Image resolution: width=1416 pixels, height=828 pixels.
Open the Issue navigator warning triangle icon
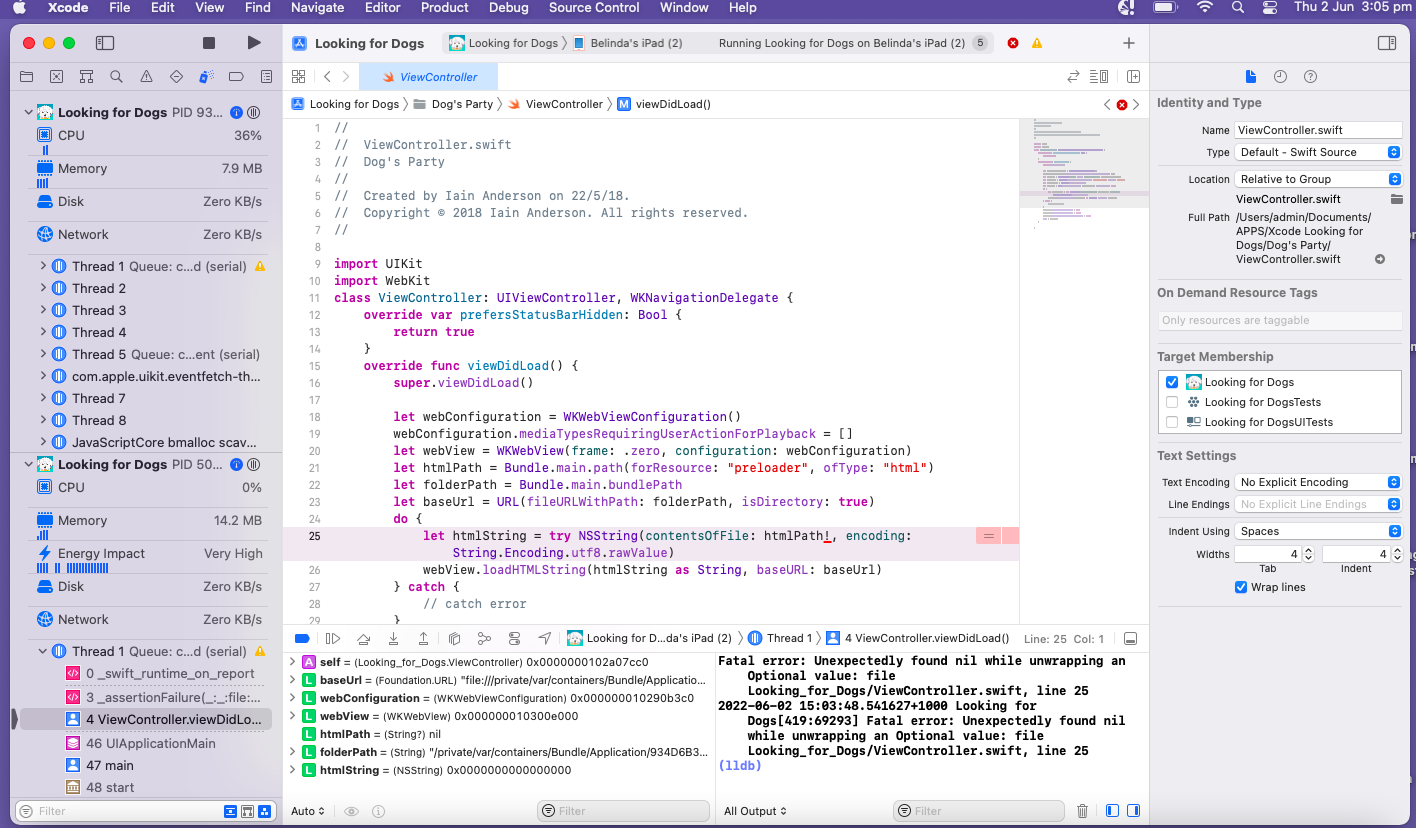pyautogui.click(x=146, y=77)
